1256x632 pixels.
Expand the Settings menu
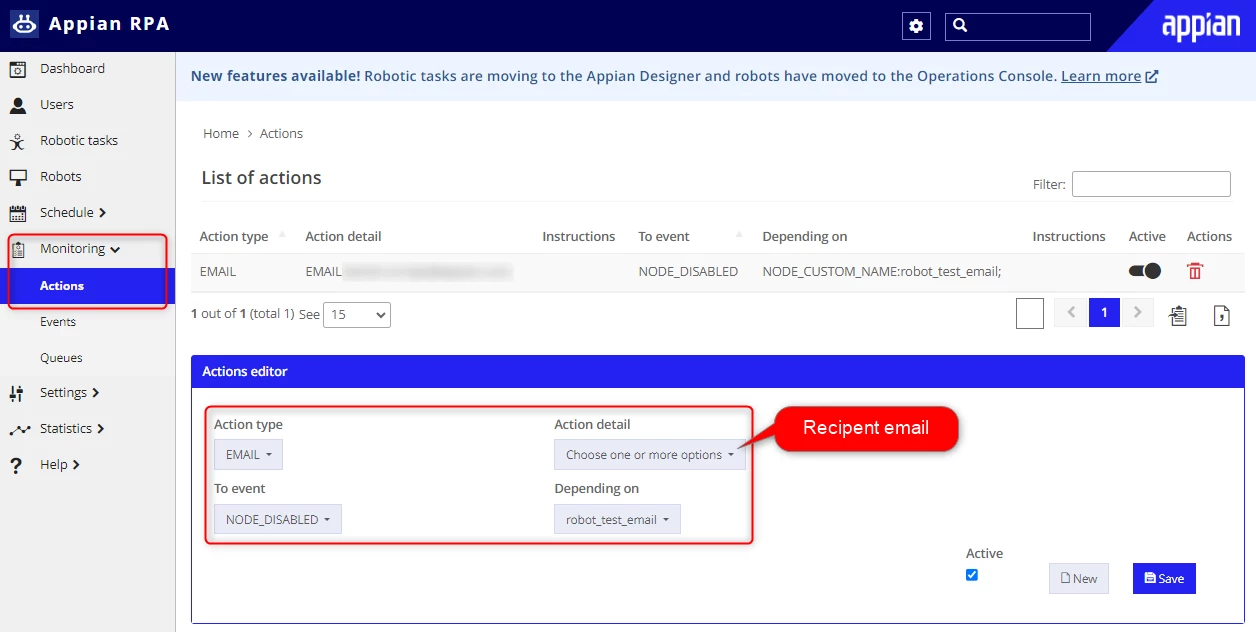click(70, 393)
